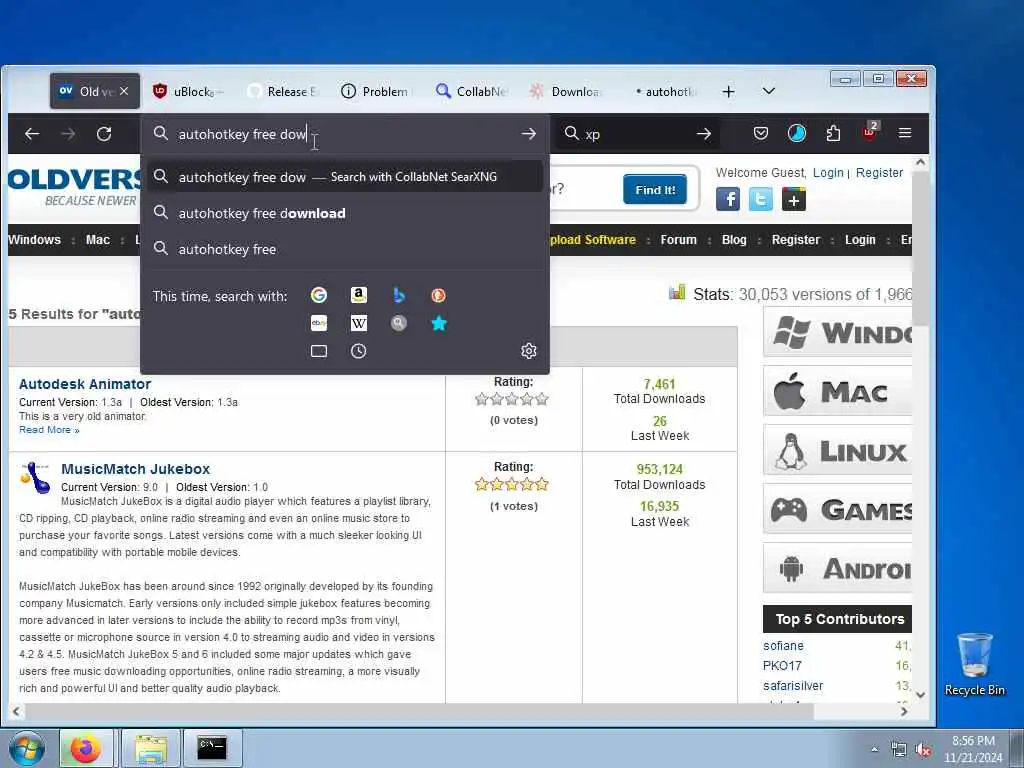The image size is (1024, 768).
Task: Click the page vertical scrollbar thumb
Action: pos(920,248)
